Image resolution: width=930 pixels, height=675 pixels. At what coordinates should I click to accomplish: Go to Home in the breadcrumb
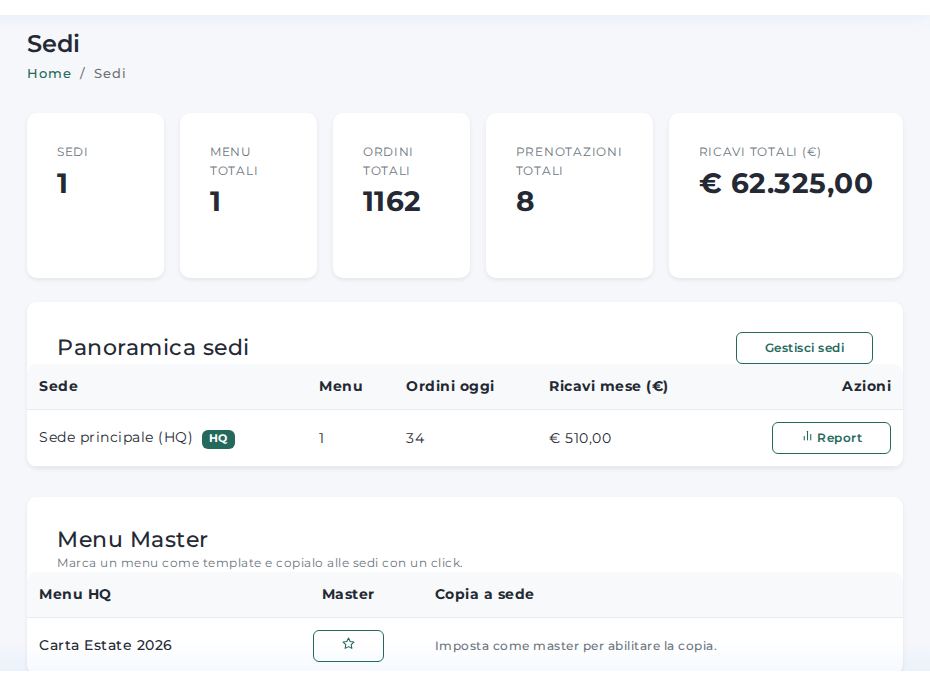[49, 74]
